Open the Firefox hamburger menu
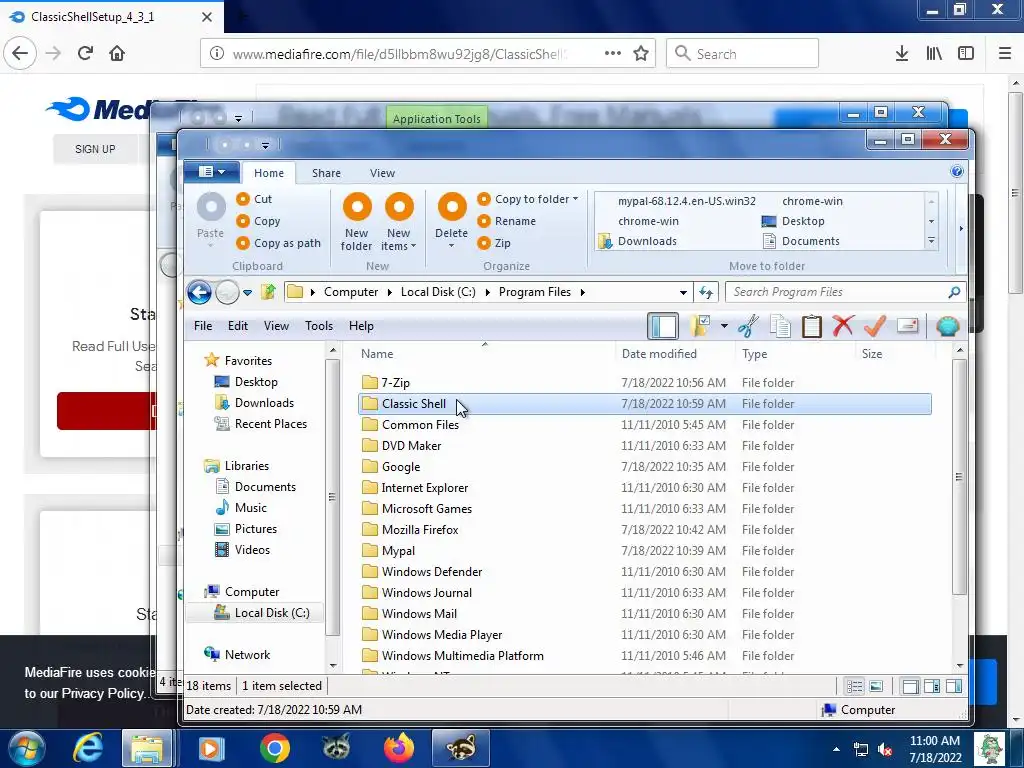 (1005, 54)
